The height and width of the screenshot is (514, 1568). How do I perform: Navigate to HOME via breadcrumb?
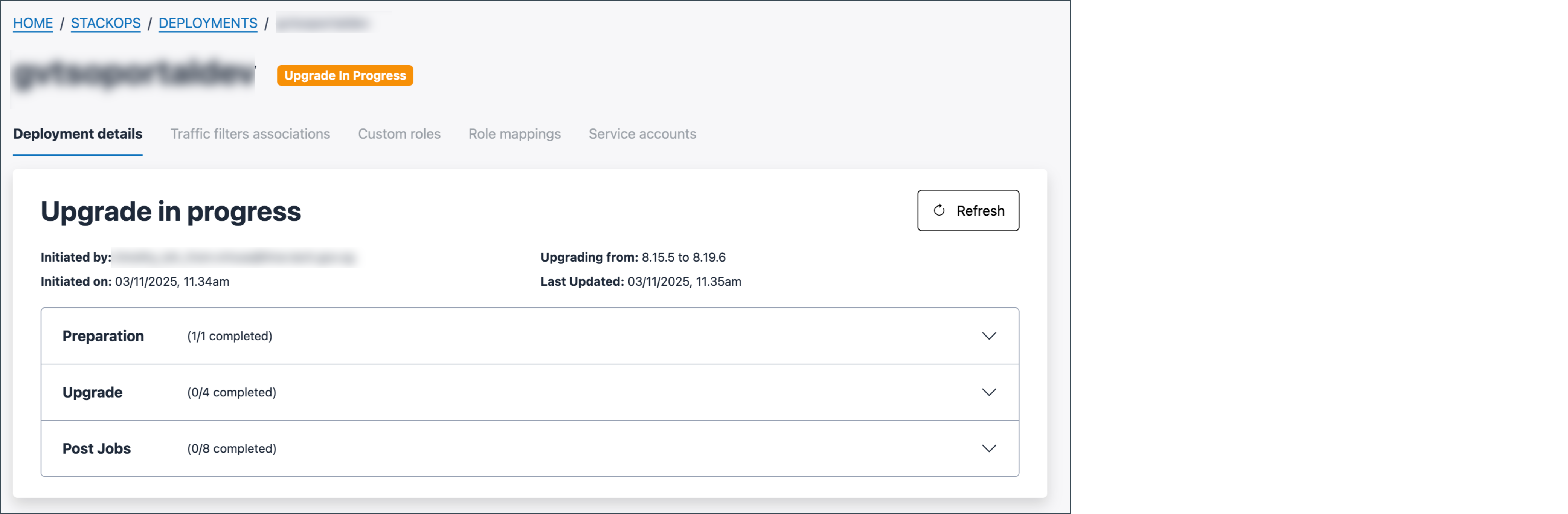click(33, 23)
